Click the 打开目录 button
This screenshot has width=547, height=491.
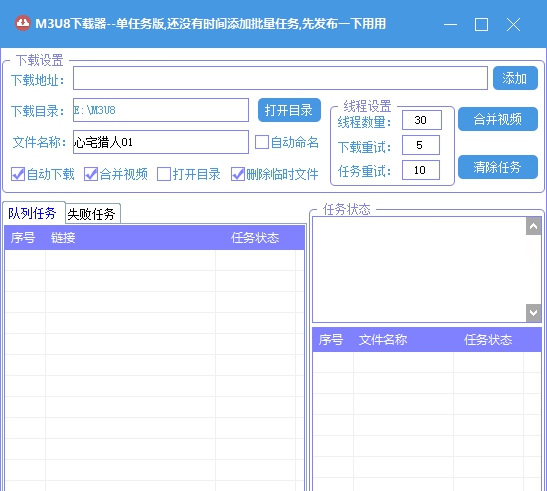[x=289, y=110]
